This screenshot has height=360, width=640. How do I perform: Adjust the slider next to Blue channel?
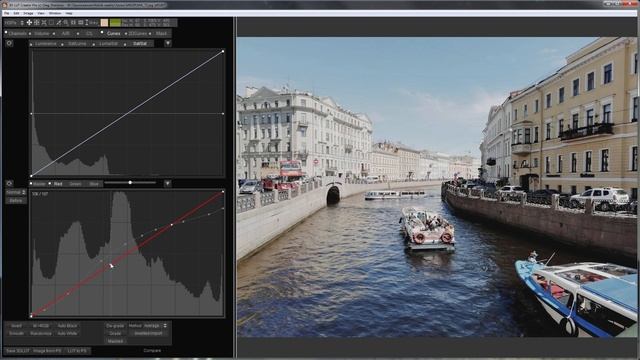point(130,183)
